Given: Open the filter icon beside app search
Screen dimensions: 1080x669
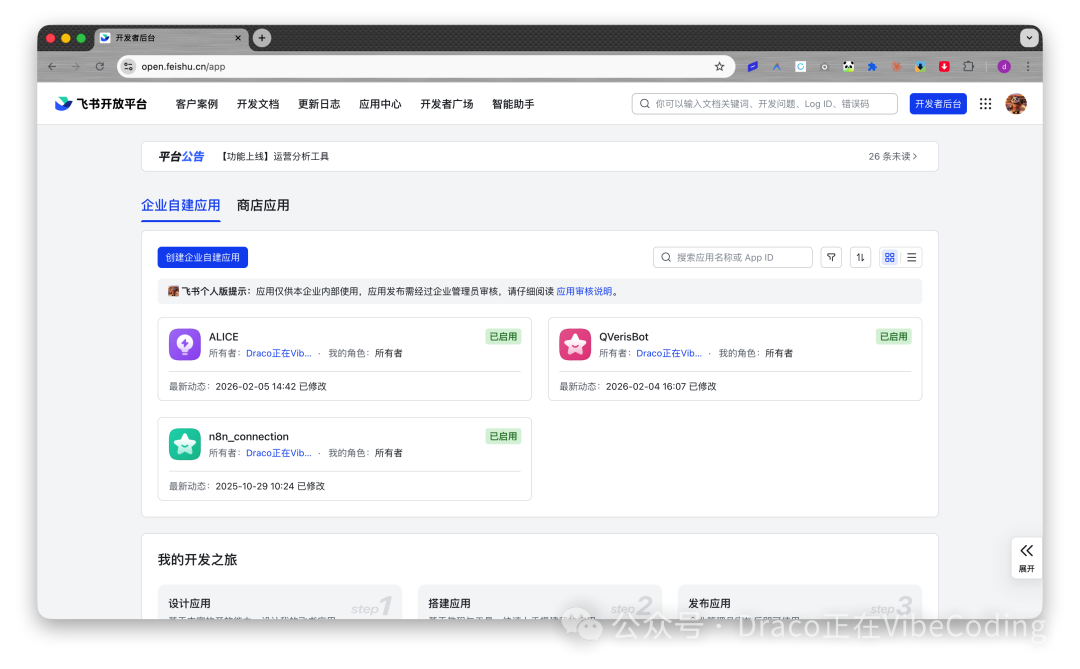Looking at the screenshot, I should coord(831,257).
